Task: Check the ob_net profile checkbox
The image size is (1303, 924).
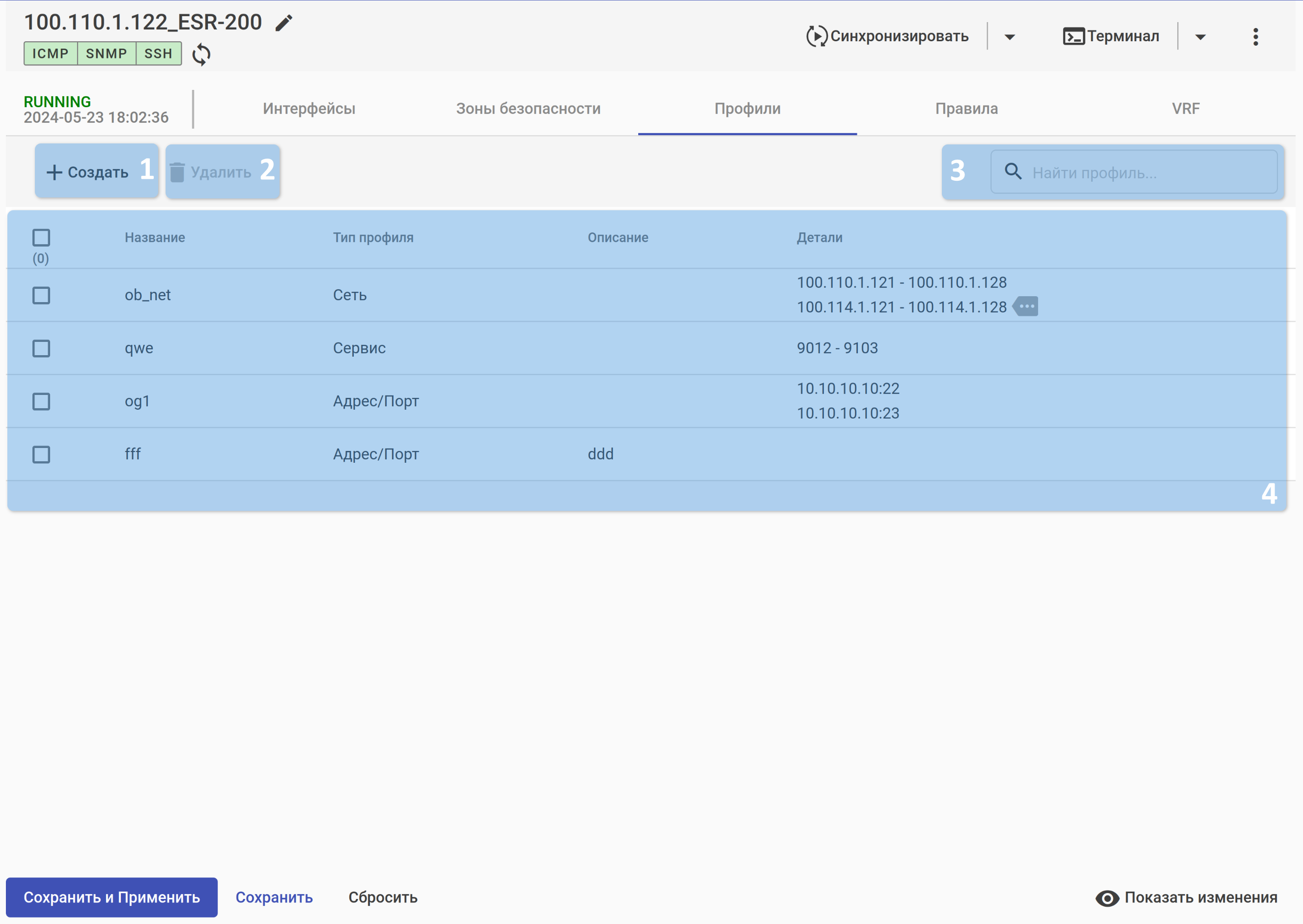Action: [x=41, y=295]
